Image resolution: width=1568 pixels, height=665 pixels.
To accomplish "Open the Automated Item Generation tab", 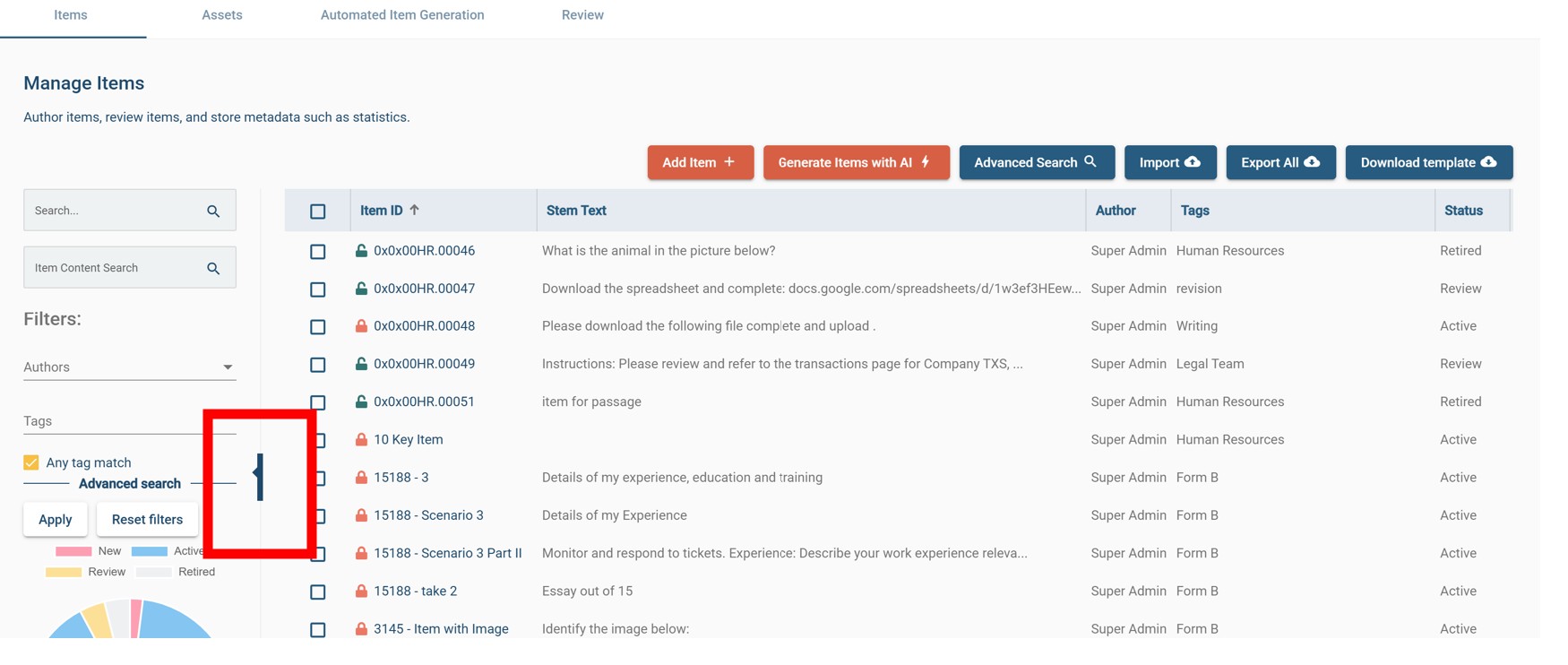I will 402,15.
